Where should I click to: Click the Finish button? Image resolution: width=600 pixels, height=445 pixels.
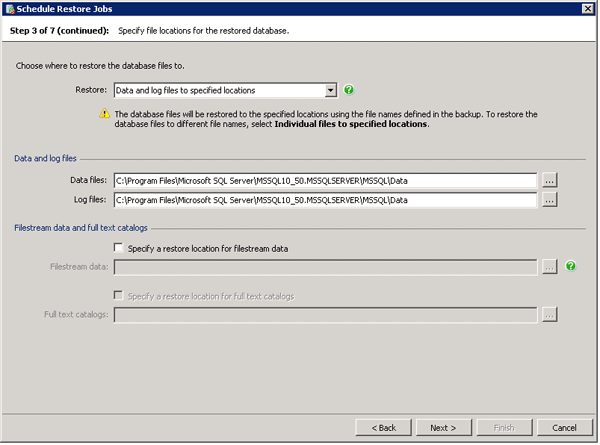coord(503,427)
